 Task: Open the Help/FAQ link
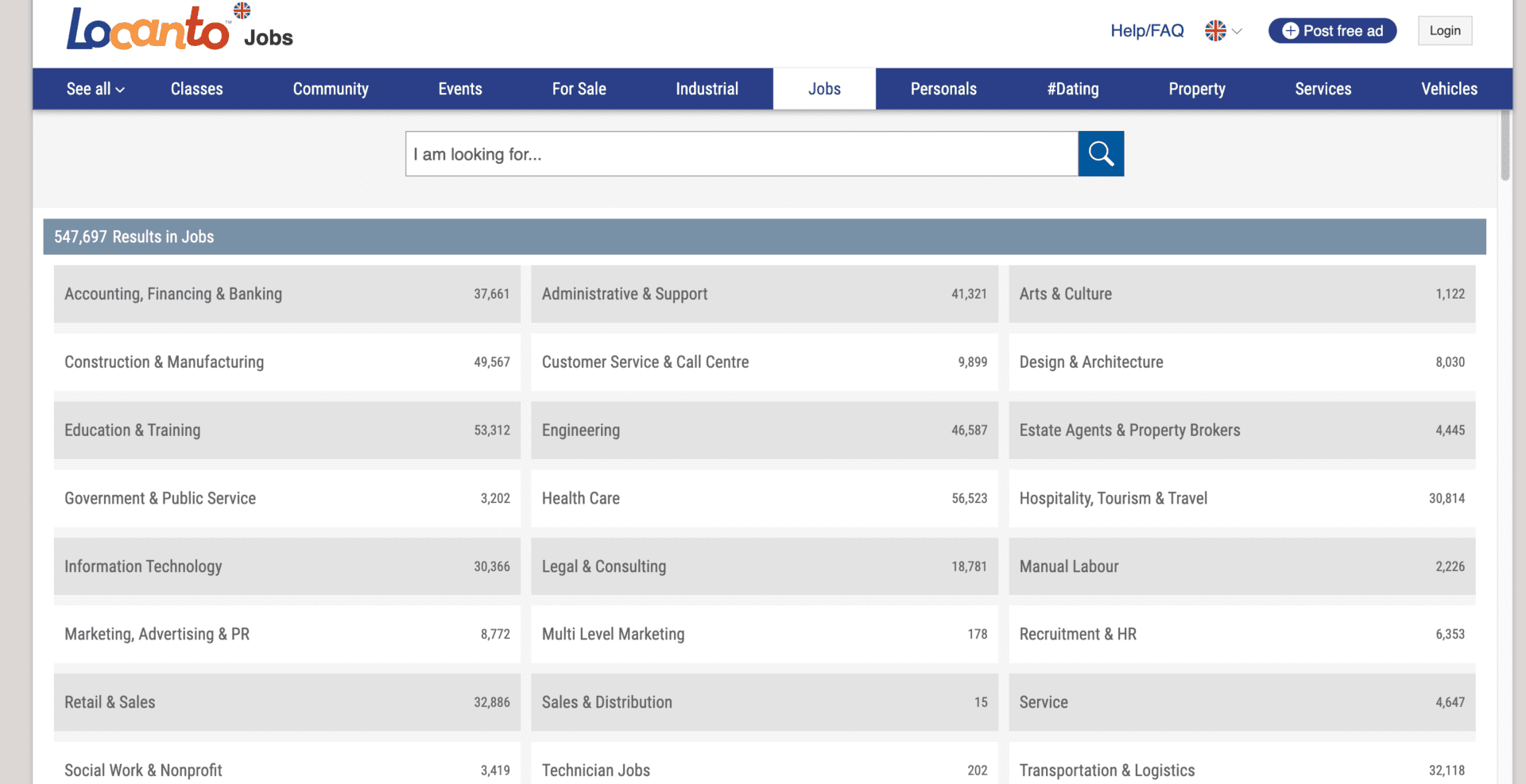pyautogui.click(x=1147, y=30)
